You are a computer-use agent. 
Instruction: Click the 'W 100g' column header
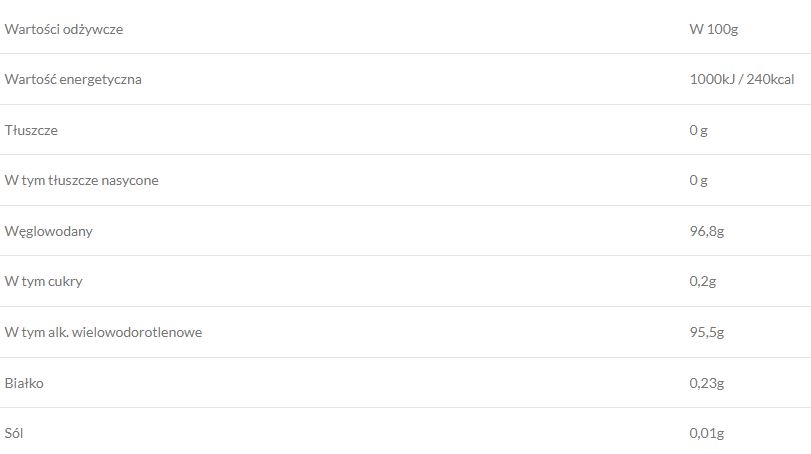coord(713,29)
